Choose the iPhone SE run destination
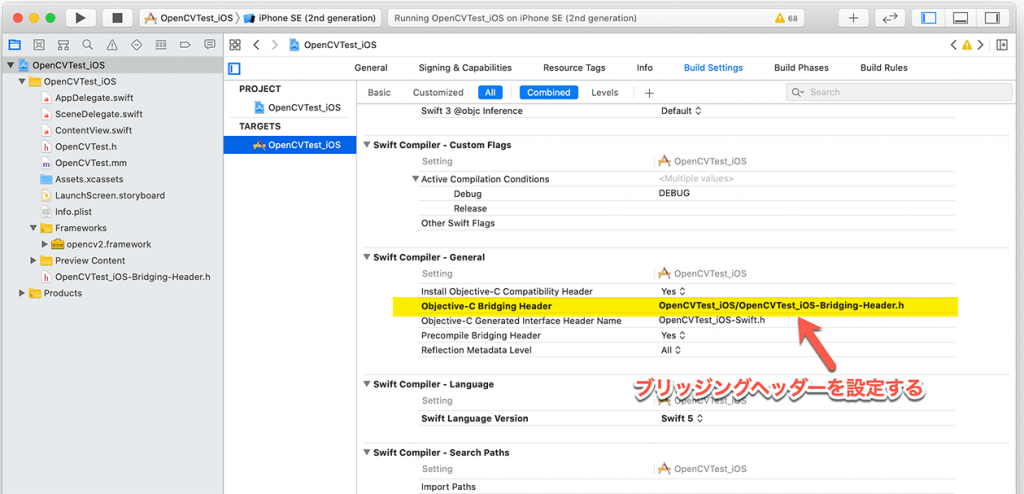The width and height of the screenshot is (1024, 494). tap(310, 18)
